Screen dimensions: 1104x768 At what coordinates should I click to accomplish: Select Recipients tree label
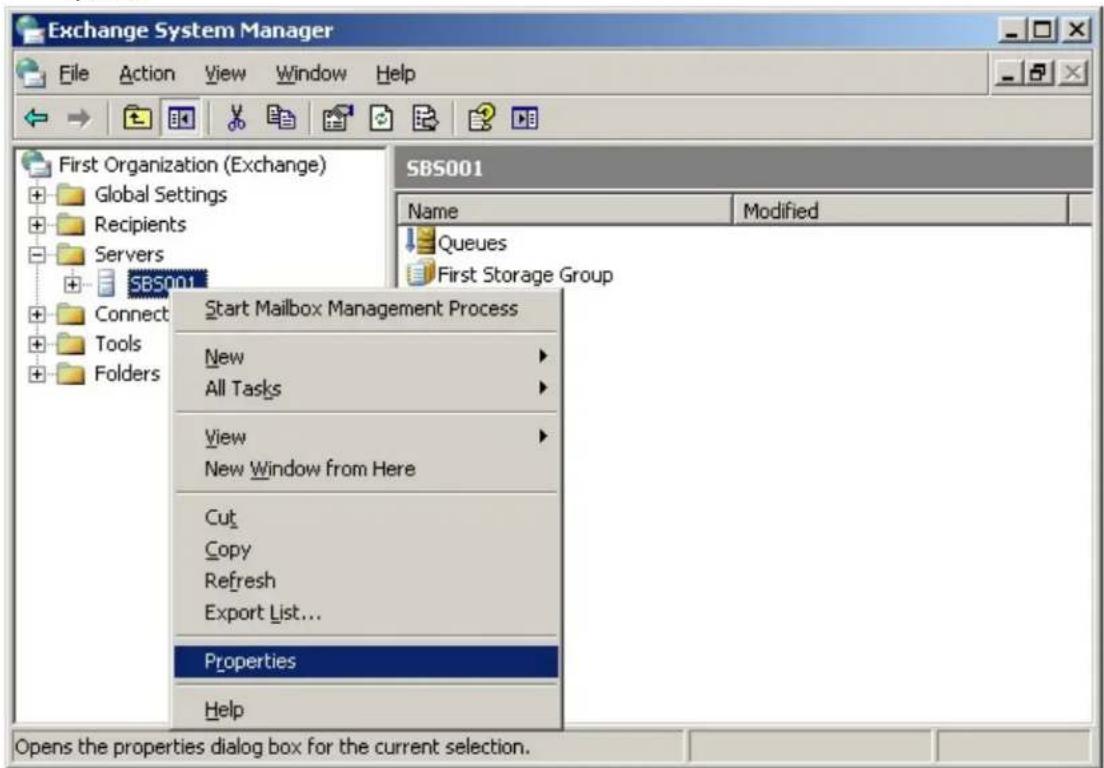(x=140, y=225)
